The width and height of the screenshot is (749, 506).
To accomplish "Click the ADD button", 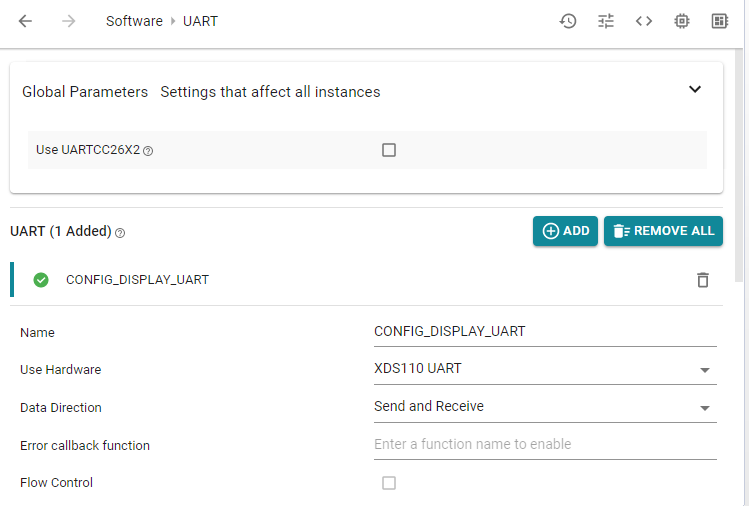I will 565,231.
